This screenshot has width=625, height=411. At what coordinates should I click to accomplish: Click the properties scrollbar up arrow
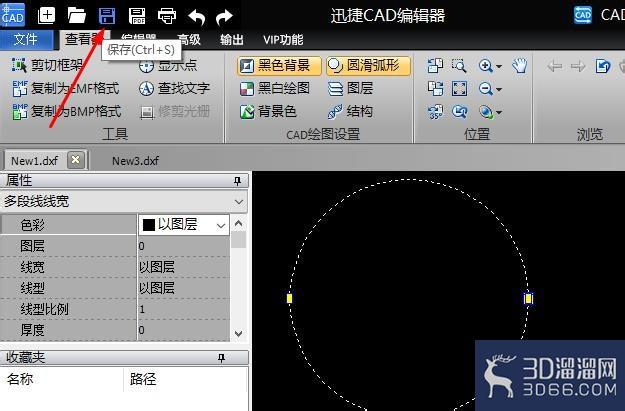[x=238, y=223]
